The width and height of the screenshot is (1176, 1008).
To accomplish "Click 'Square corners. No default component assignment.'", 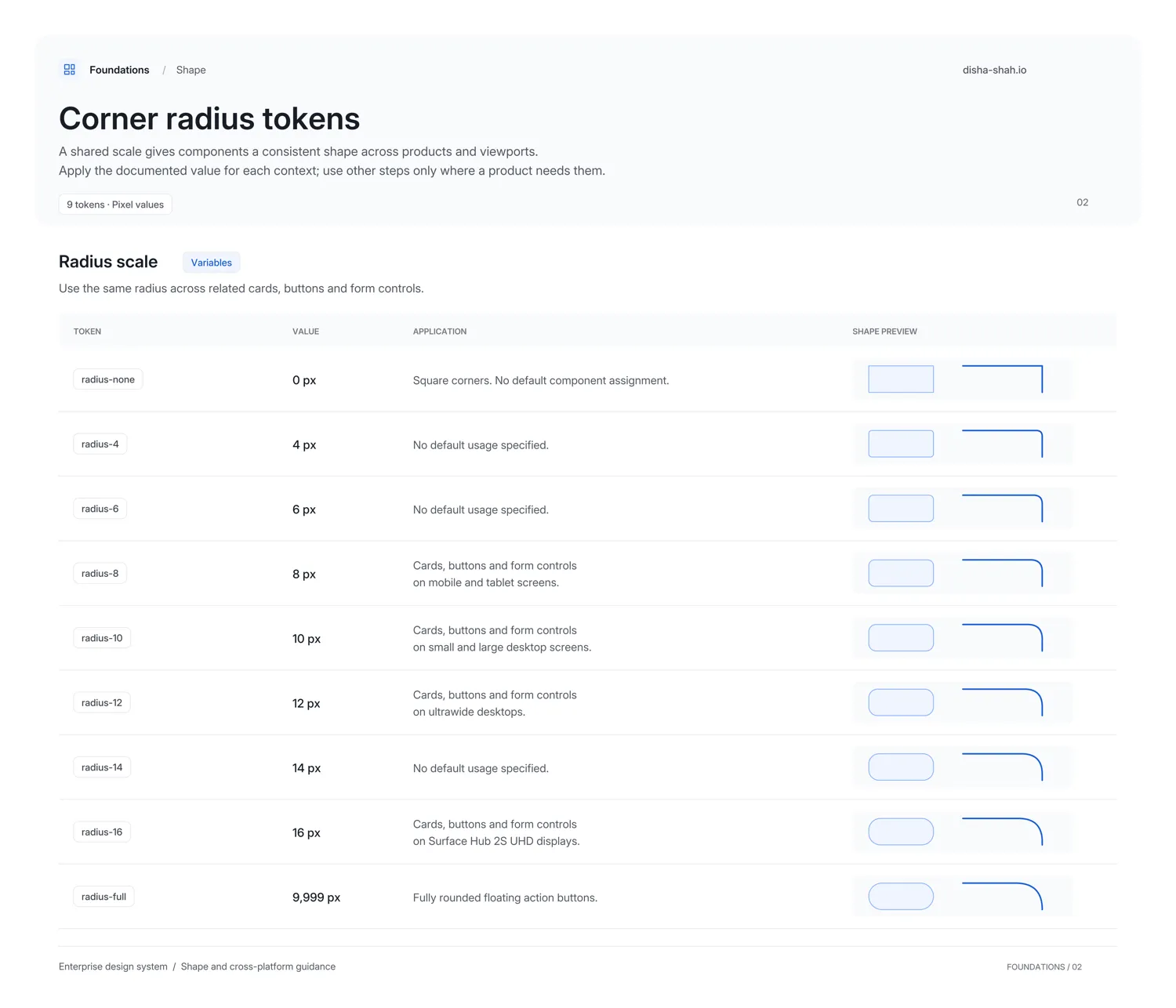I will coord(541,380).
